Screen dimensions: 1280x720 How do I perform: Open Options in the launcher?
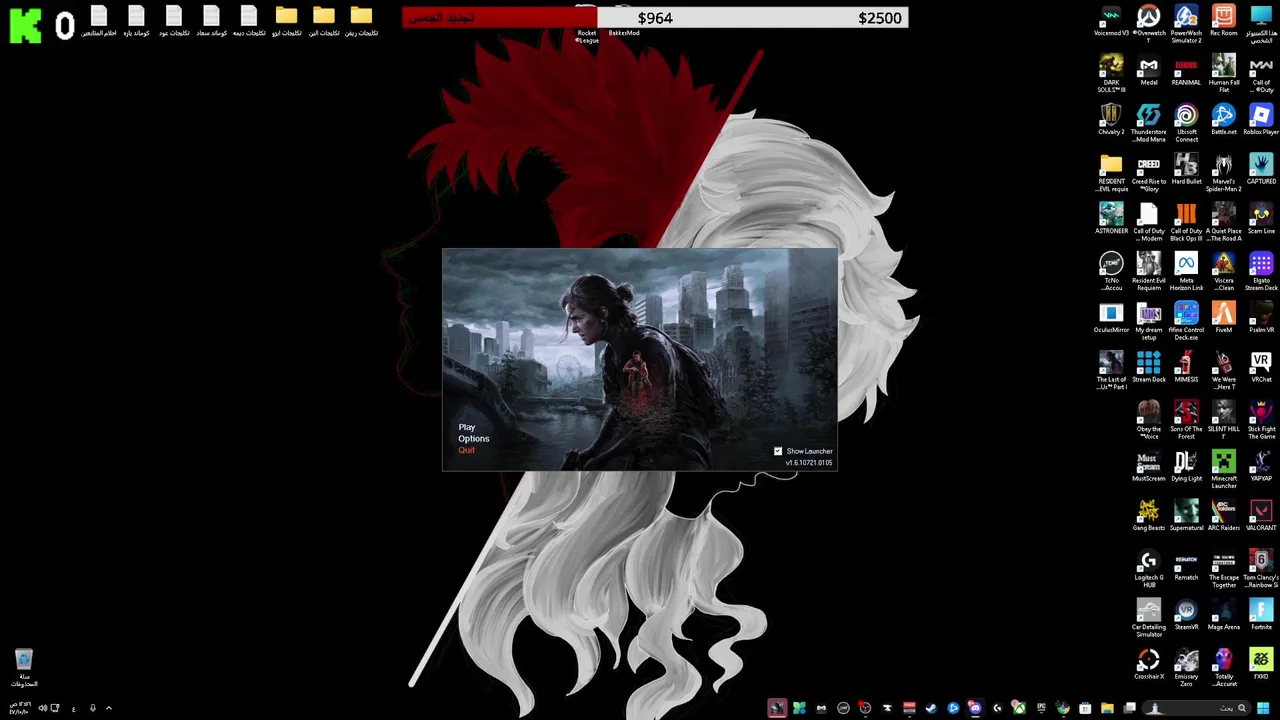tap(474, 438)
